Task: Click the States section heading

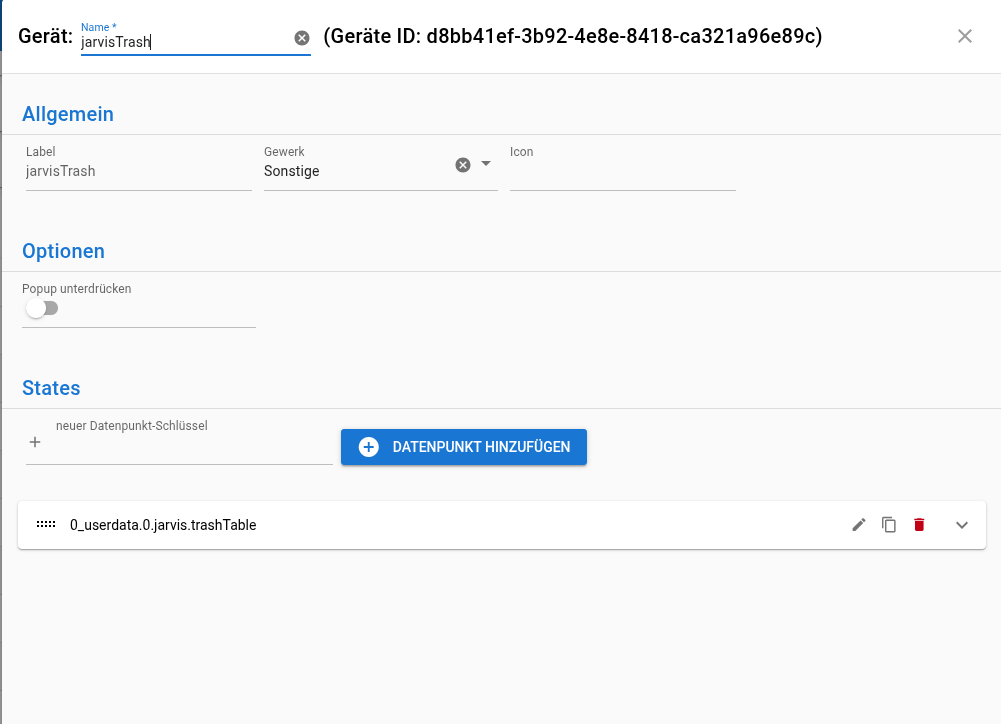Action: coord(51,388)
